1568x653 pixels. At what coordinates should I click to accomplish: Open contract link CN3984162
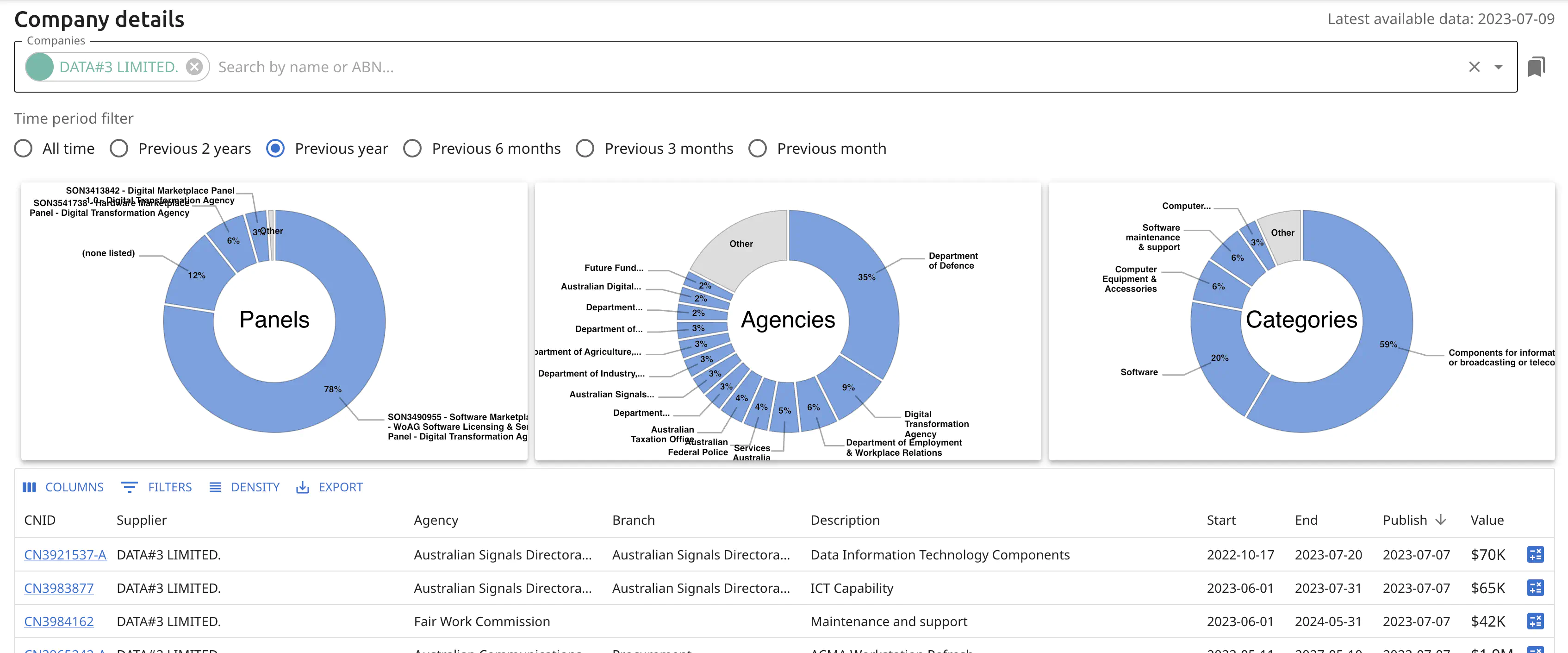[x=59, y=622]
